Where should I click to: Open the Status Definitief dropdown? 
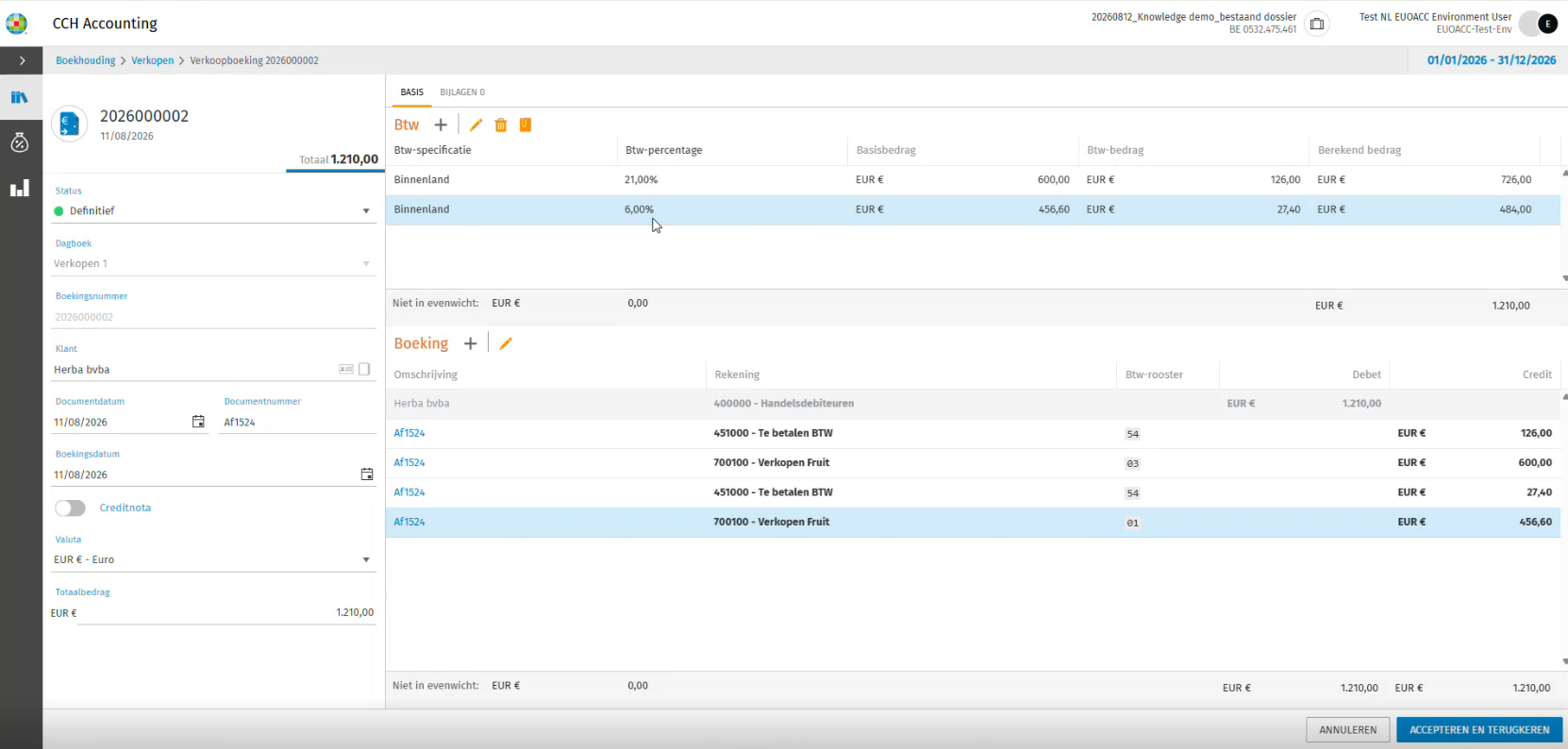(214, 210)
